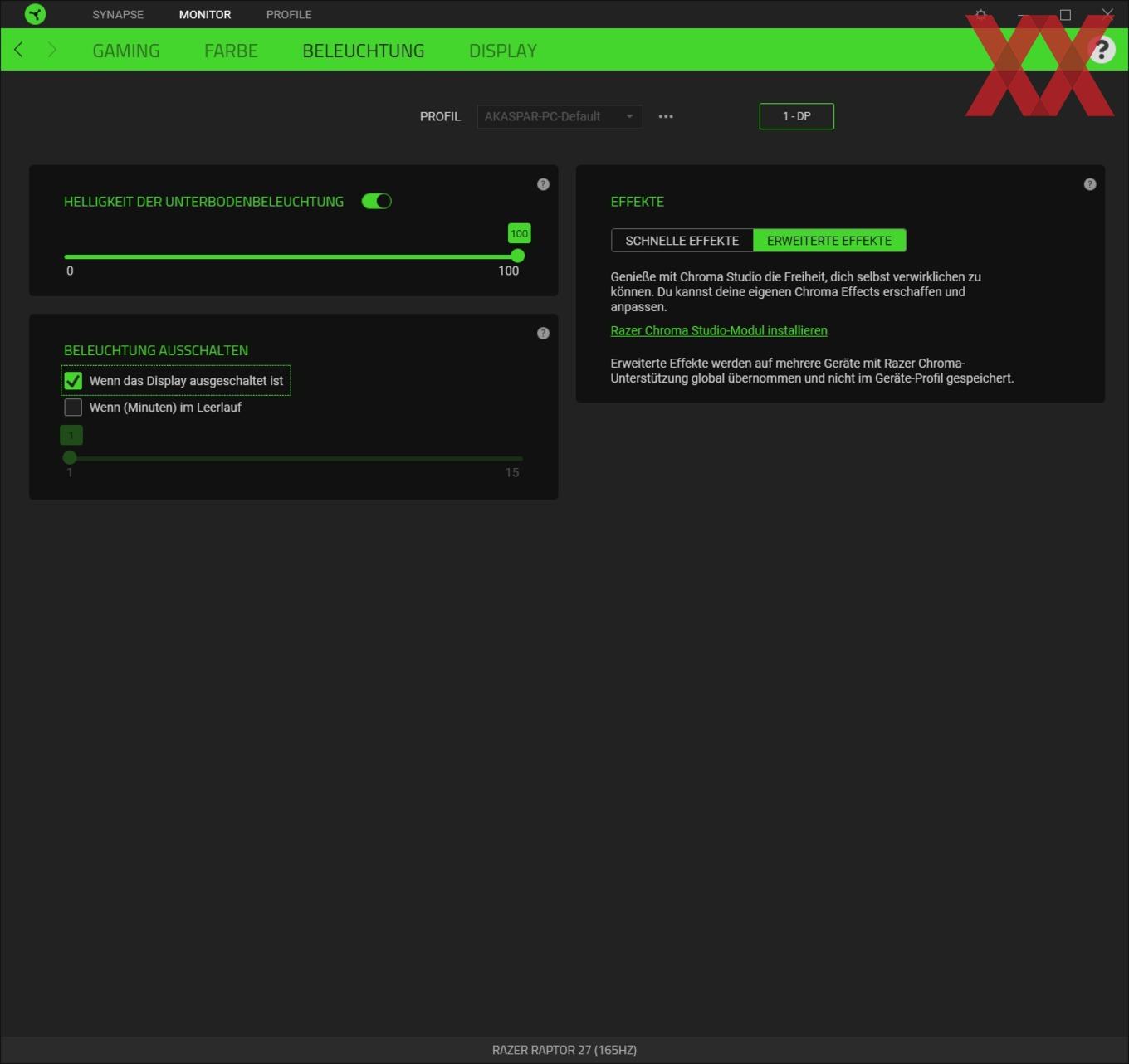Click the Razer Synapse logo icon
Viewport: 1129px width, 1064px height.
click(x=35, y=14)
